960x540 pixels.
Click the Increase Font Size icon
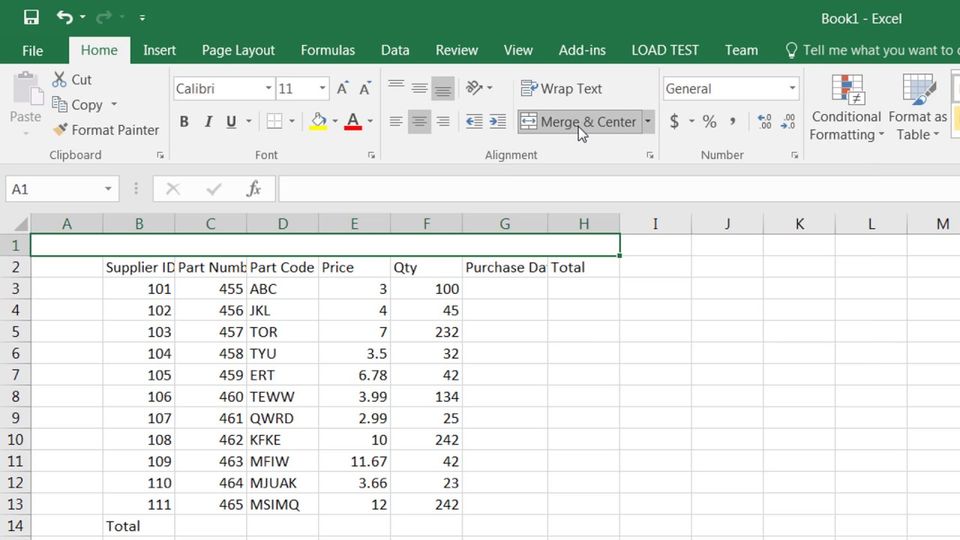343,89
